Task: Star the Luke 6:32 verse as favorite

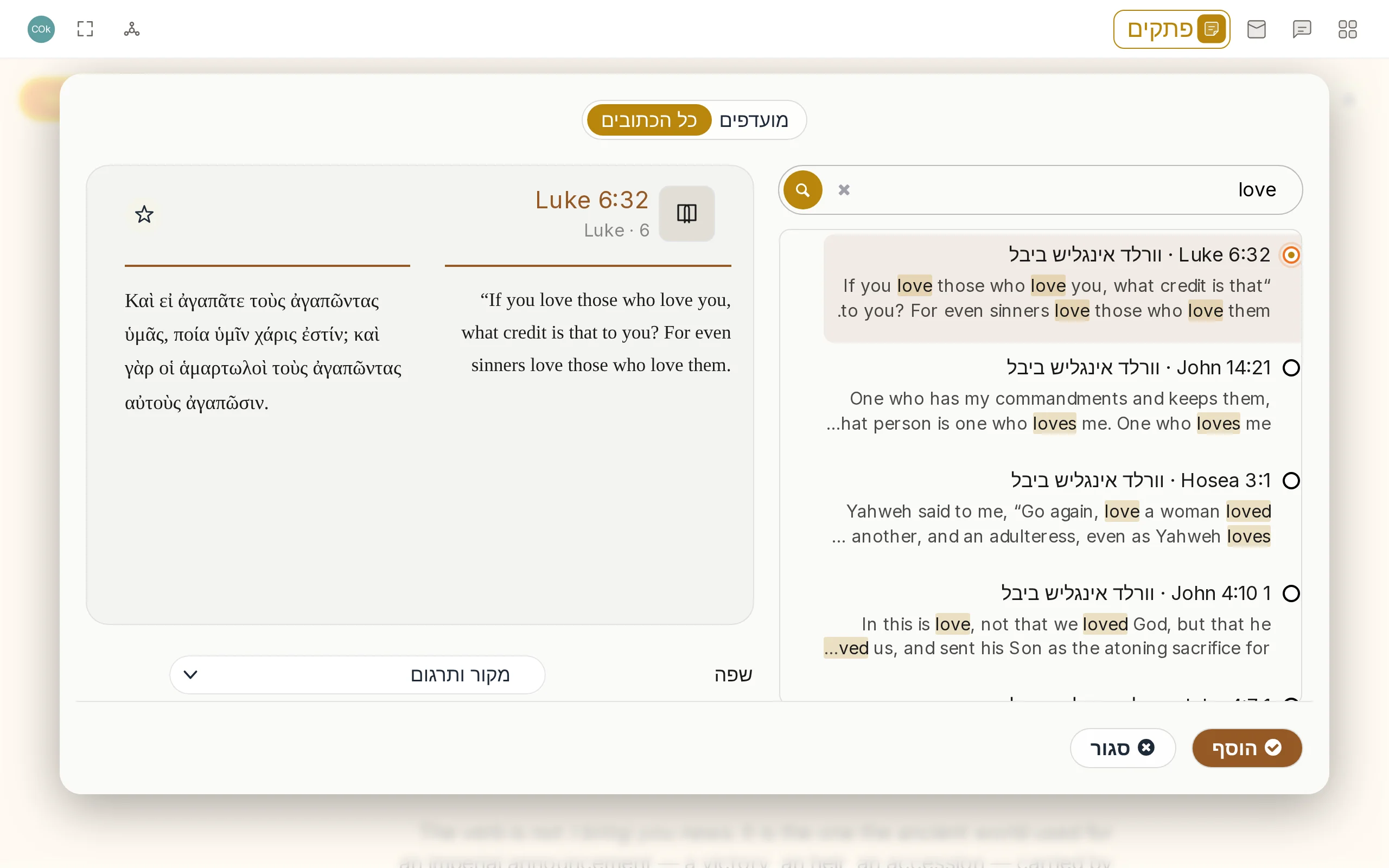Action: point(144,215)
